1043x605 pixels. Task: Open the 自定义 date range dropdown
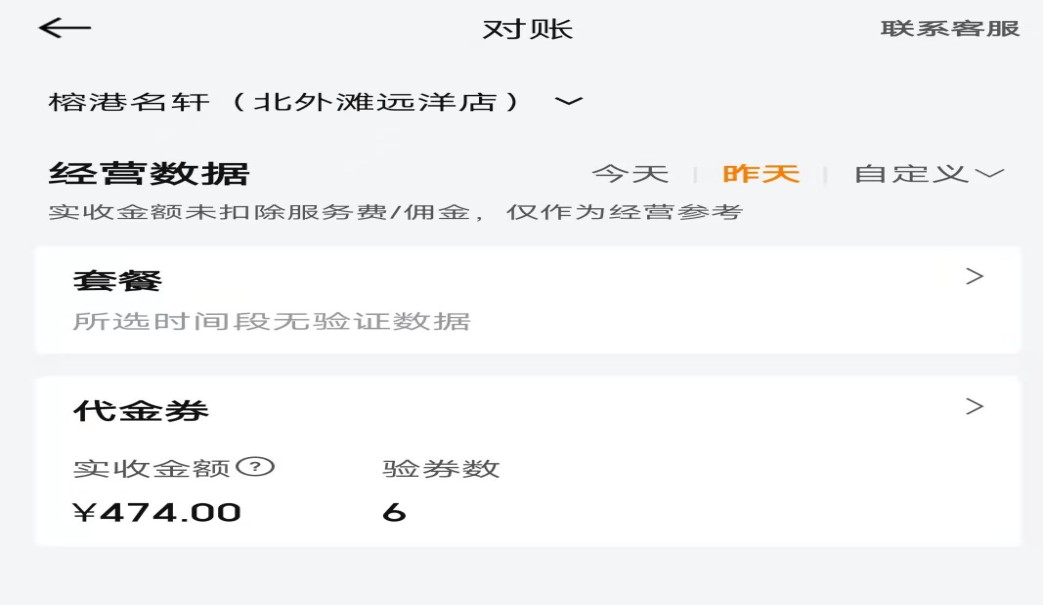(x=910, y=174)
